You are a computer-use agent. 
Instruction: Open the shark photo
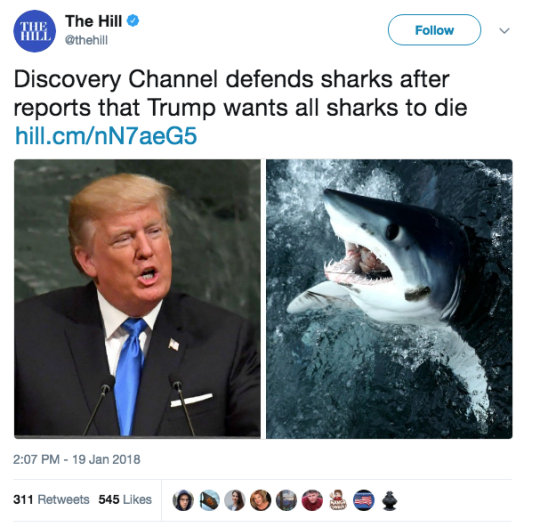coord(389,299)
